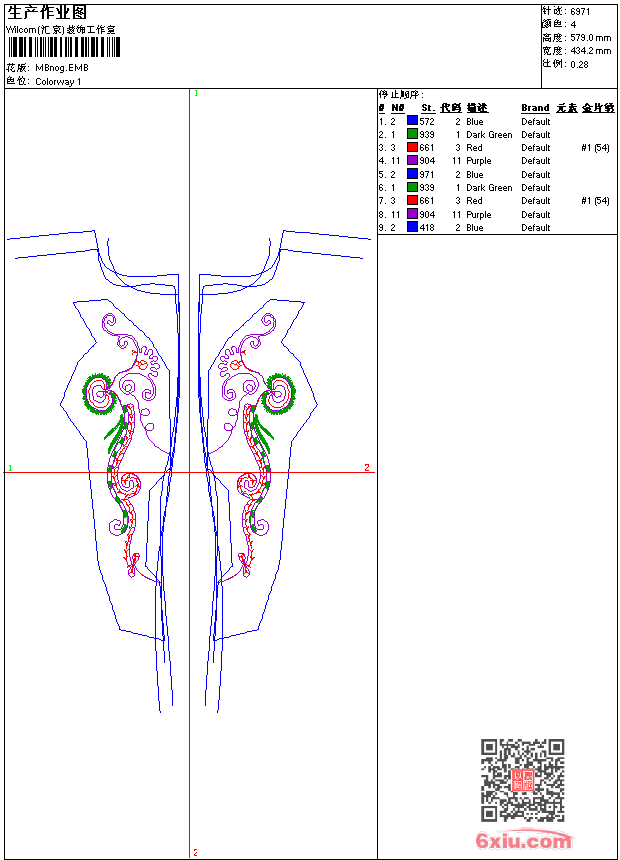Click the QR code at bottom right
The image size is (620, 860).
pos(523,780)
